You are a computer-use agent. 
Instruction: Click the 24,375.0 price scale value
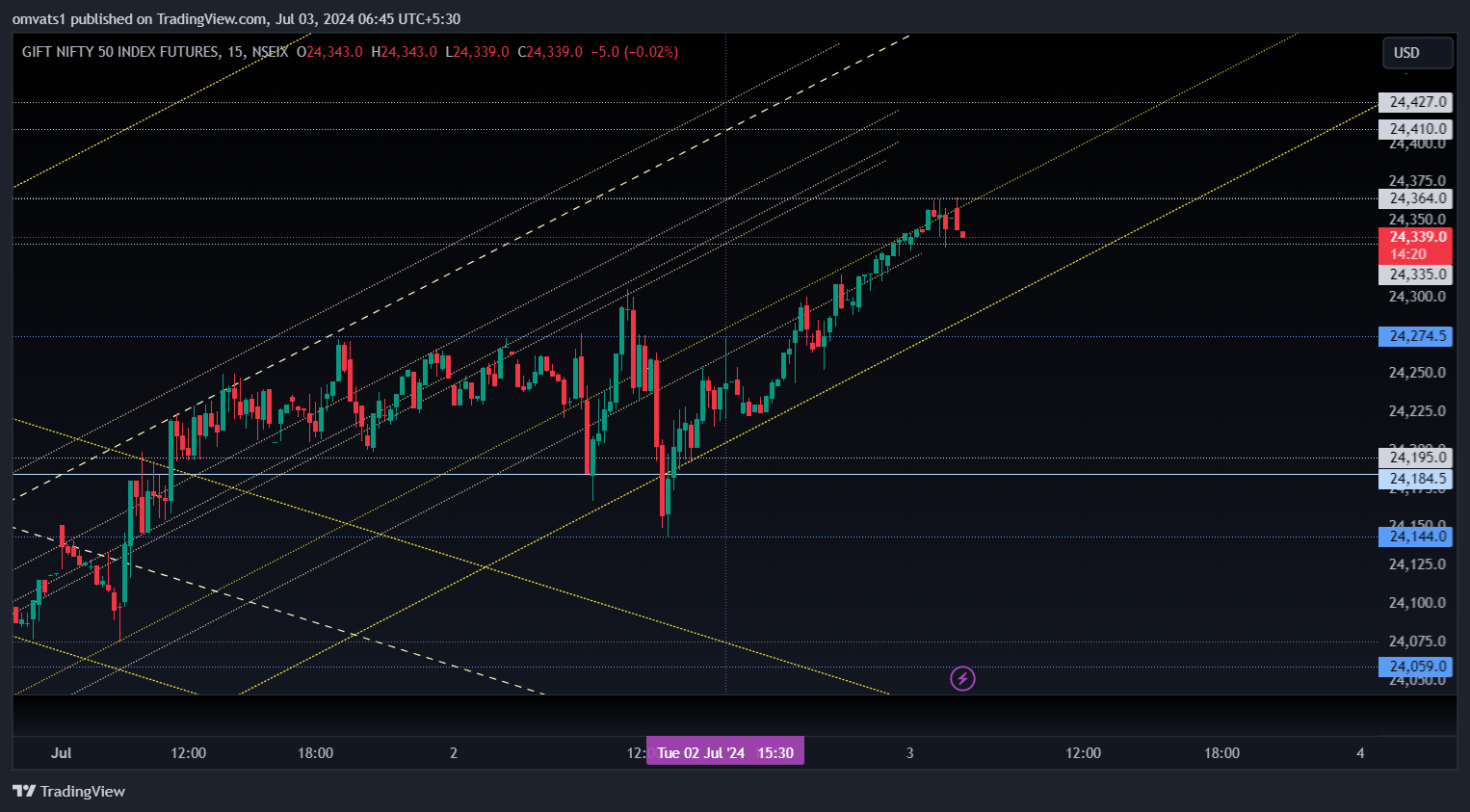[1417, 181]
